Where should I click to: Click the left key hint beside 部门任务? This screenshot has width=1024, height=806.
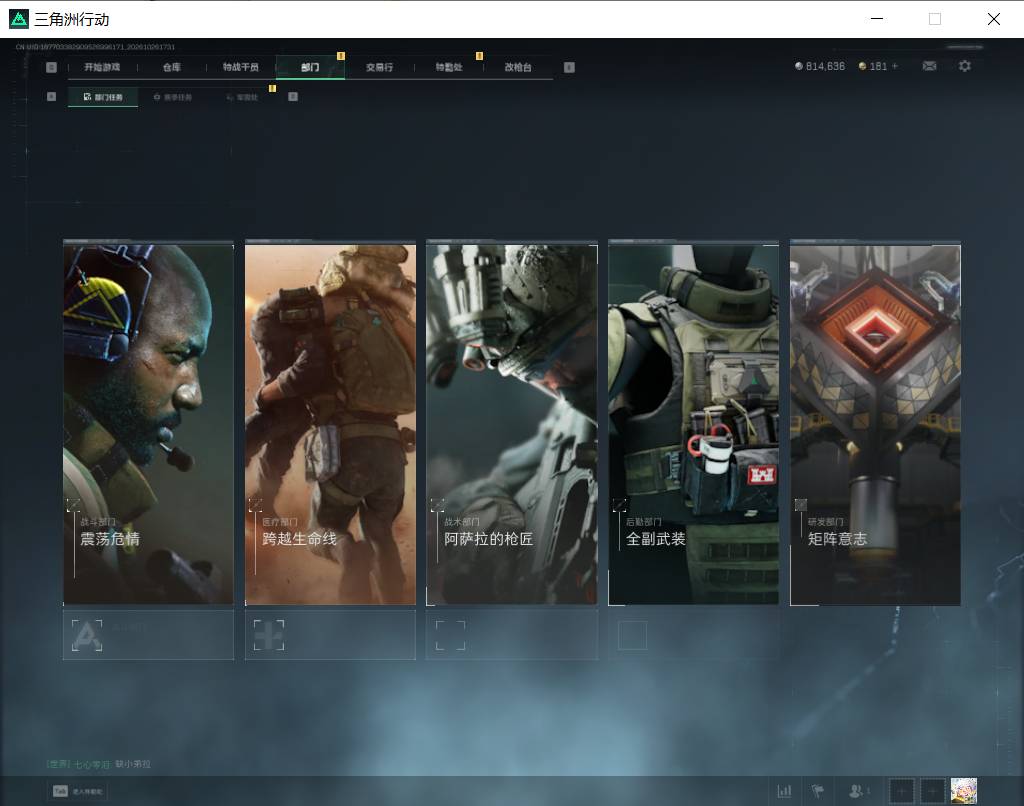[x=52, y=97]
